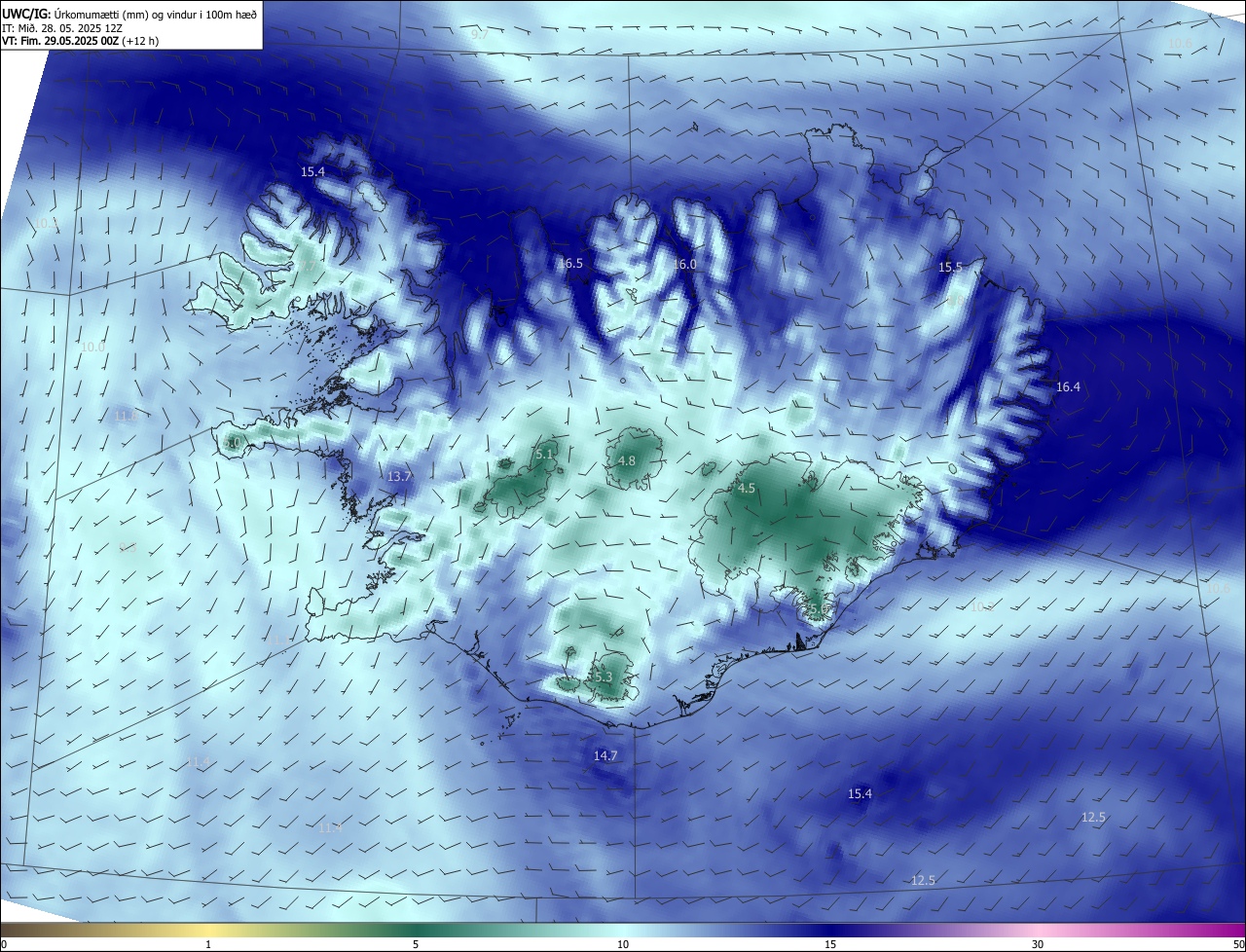The image size is (1246, 952).
Task: Click the color scale tick labeled 1
Action: [x=209, y=944]
